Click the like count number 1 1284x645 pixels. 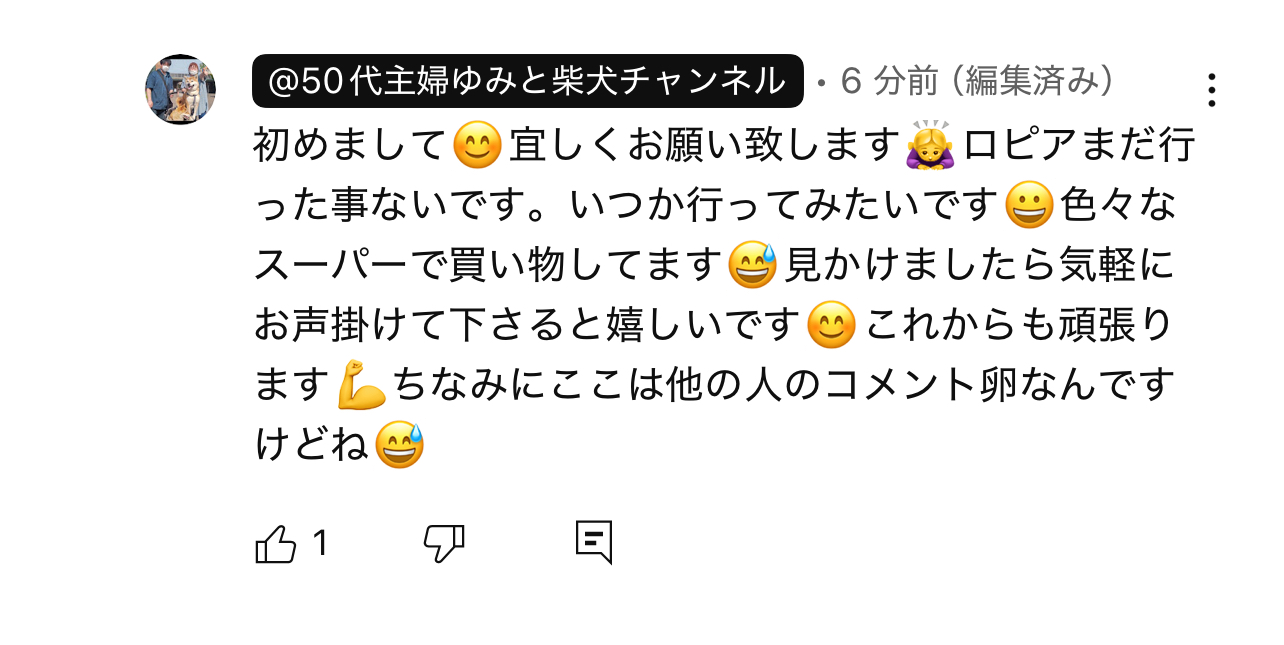[x=320, y=544]
